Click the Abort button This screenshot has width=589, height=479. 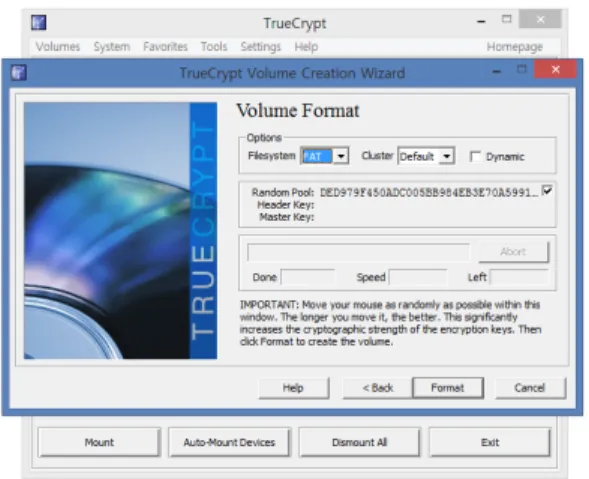pos(513,252)
